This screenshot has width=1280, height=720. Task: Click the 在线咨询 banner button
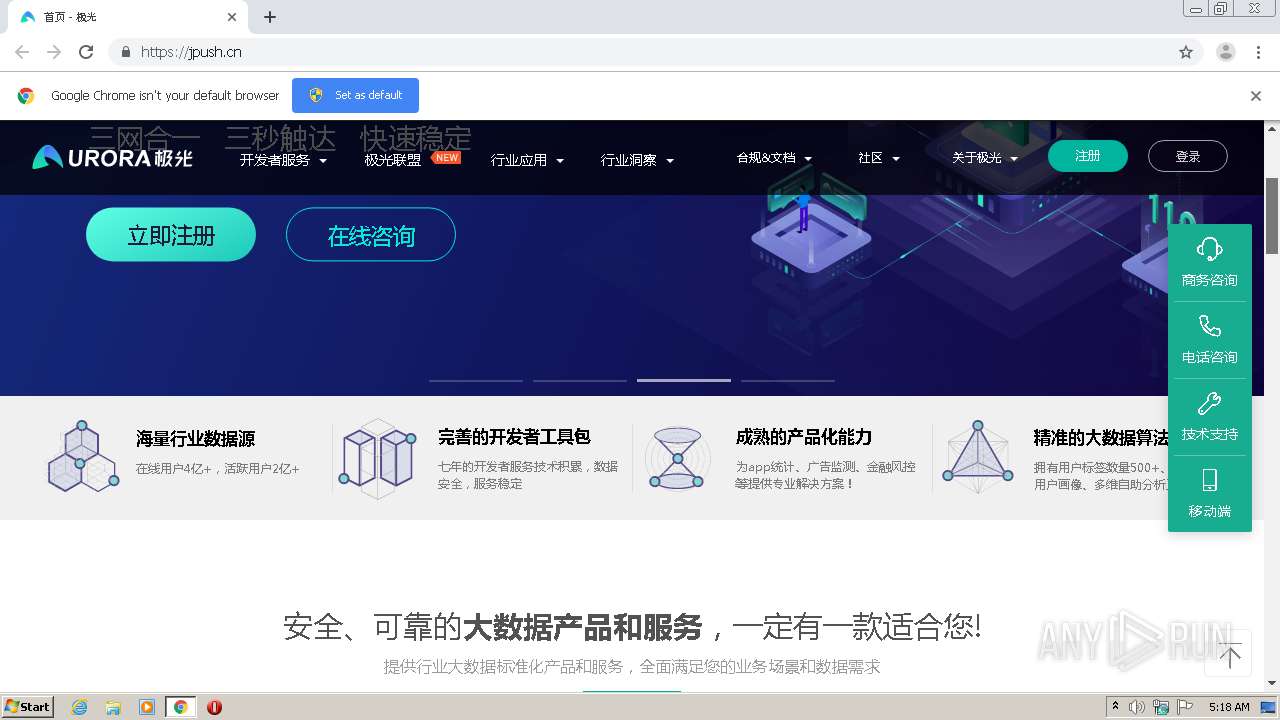point(371,235)
